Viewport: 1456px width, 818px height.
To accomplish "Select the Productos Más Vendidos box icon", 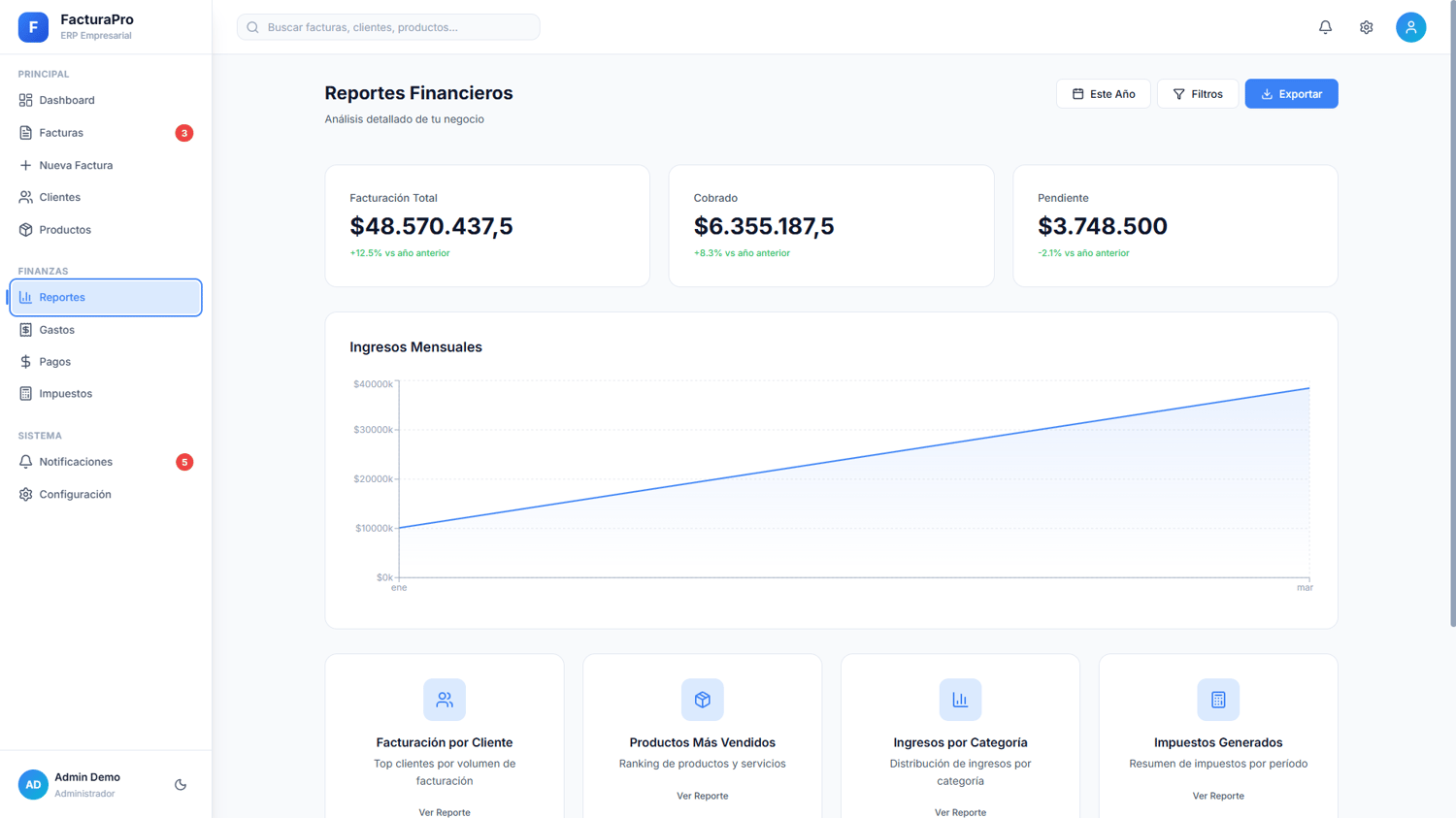I will click(702, 700).
